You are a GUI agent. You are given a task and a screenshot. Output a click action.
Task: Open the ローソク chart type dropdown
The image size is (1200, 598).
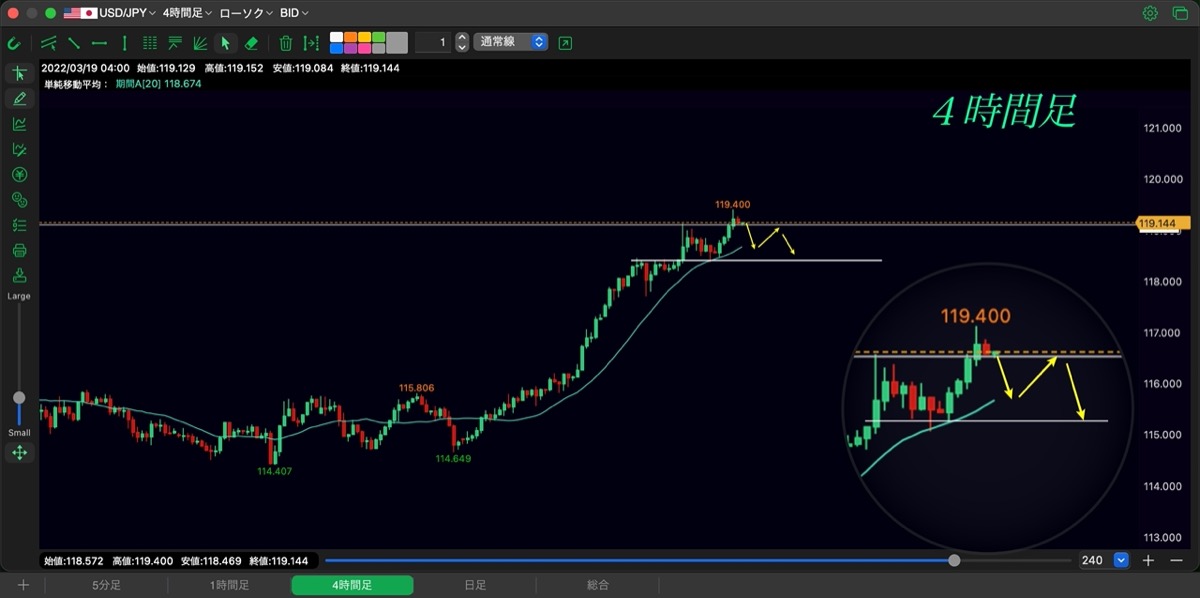pyautogui.click(x=245, y=13)
